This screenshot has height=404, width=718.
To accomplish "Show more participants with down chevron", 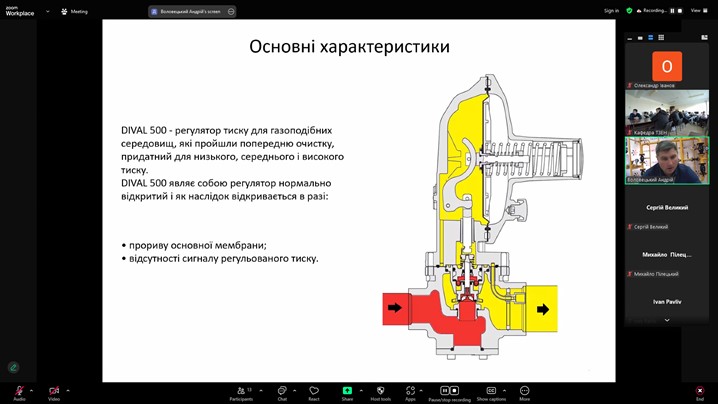I will (x=667, y=320).
